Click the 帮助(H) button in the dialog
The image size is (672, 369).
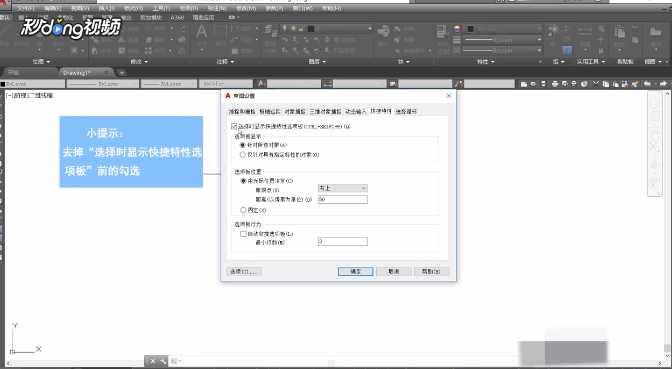pyautogui.click(x=432, y=271)
